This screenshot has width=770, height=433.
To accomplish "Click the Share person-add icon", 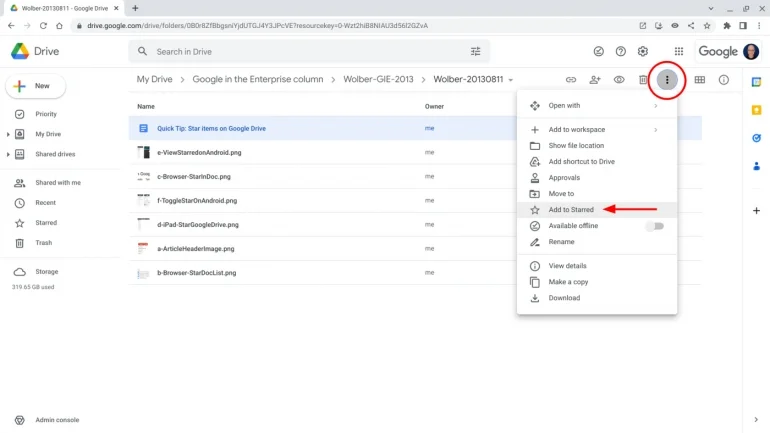I will click(x=595, y=80).
